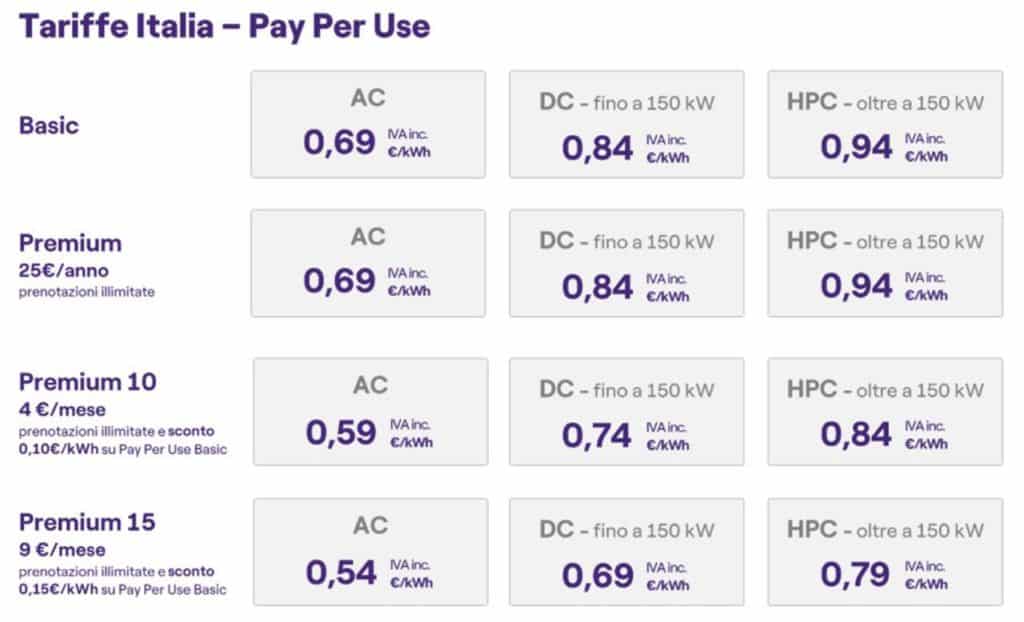Choose the Premium 10 DC 0,74 card
This screenshot has height=622, width=1024.
pos(627,412)
